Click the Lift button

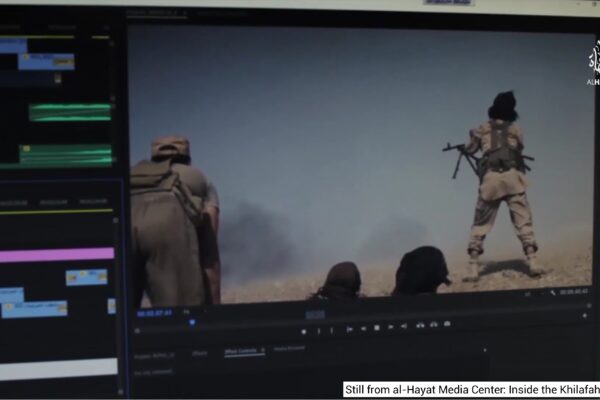coord(420,325)
